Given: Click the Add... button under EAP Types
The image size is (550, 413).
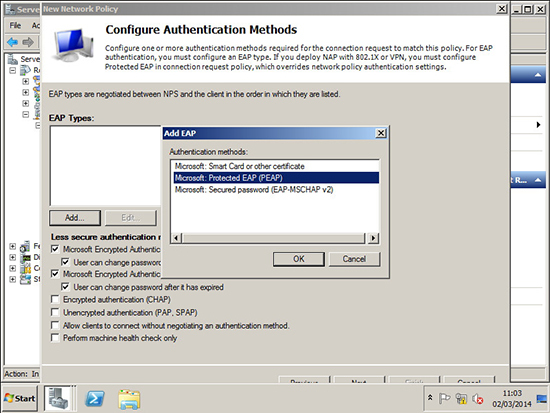Looking at the screenshot, I should (75, 218).
